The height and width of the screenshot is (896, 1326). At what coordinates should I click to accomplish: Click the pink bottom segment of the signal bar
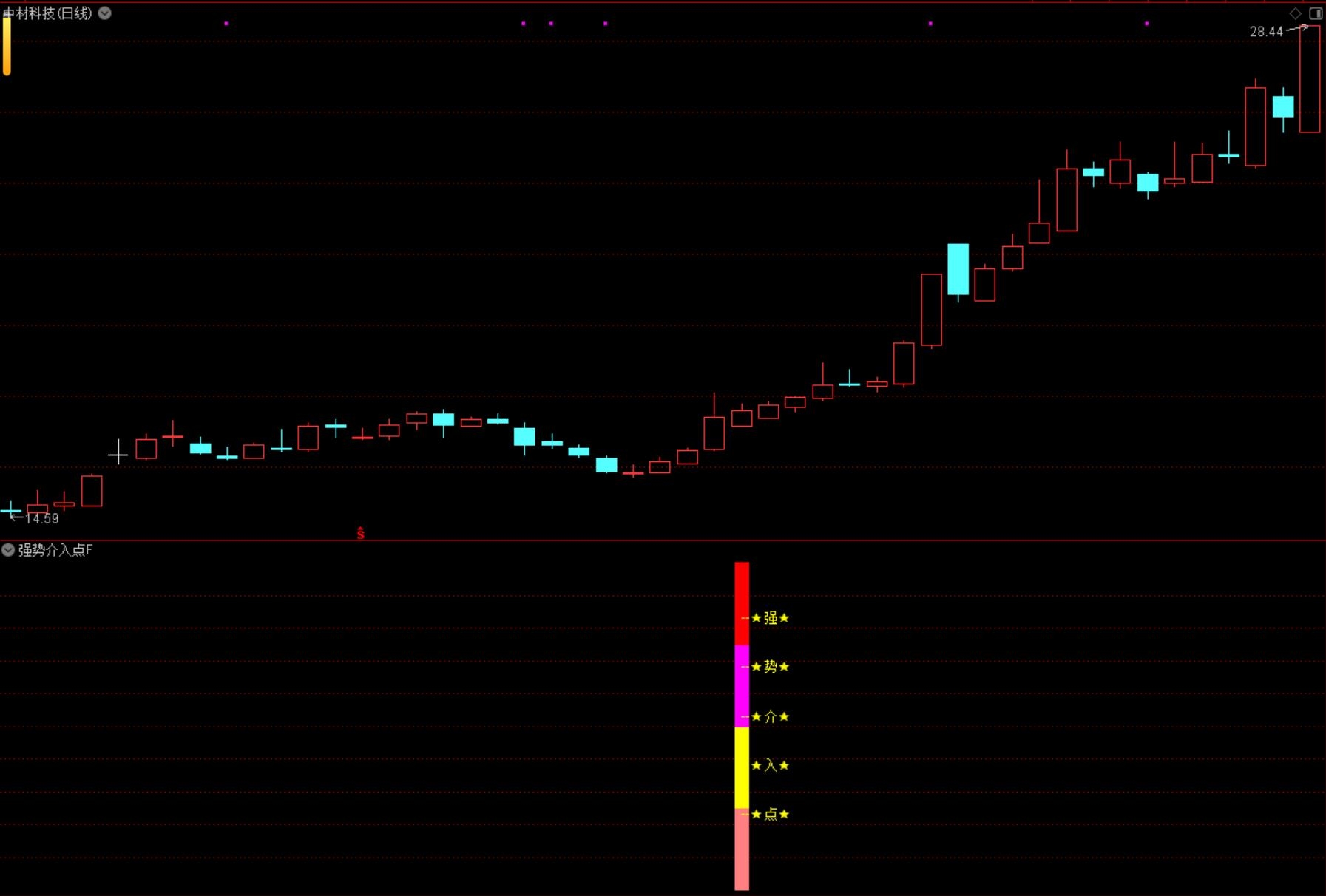[742, 849]
